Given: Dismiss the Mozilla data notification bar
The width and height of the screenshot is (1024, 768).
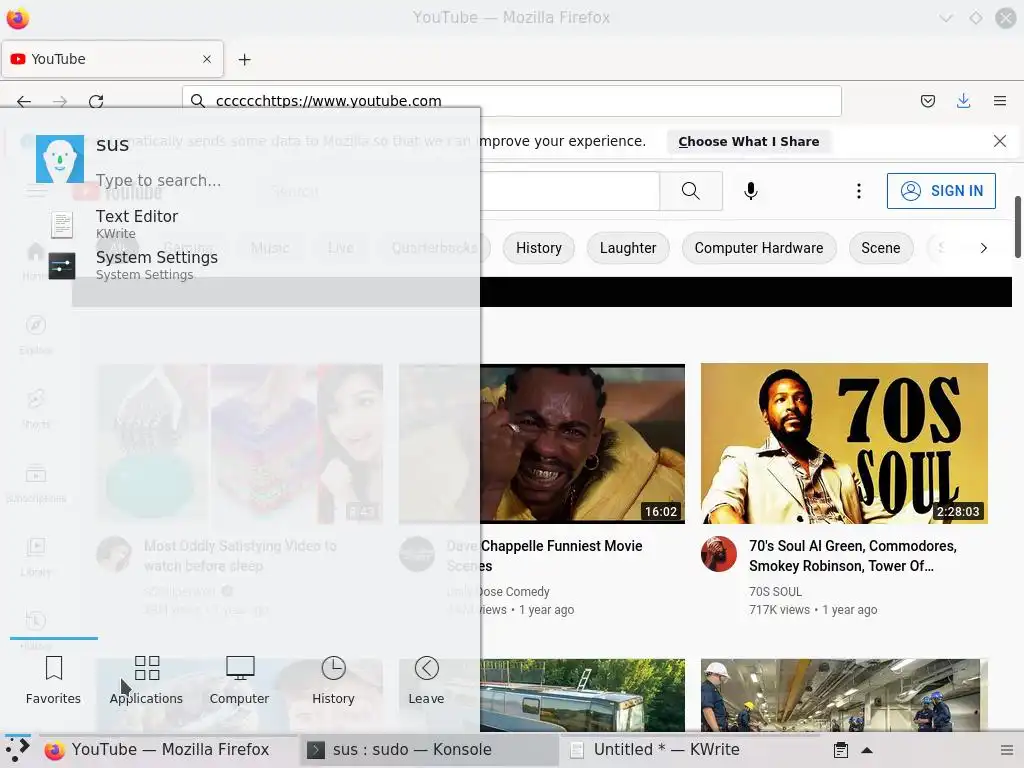Looking at the screenshot, I should point(999,141).
